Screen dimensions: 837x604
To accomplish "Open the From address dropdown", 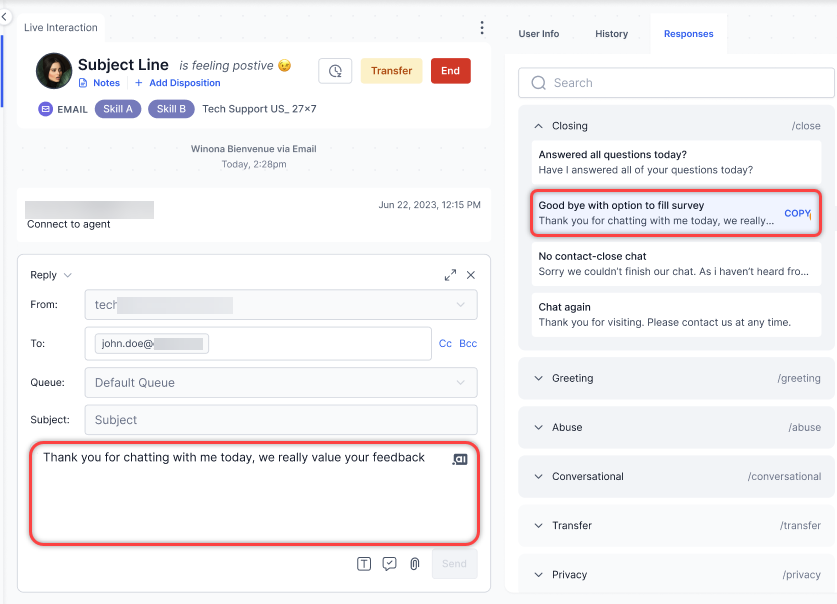I will (x=280, y=304).
